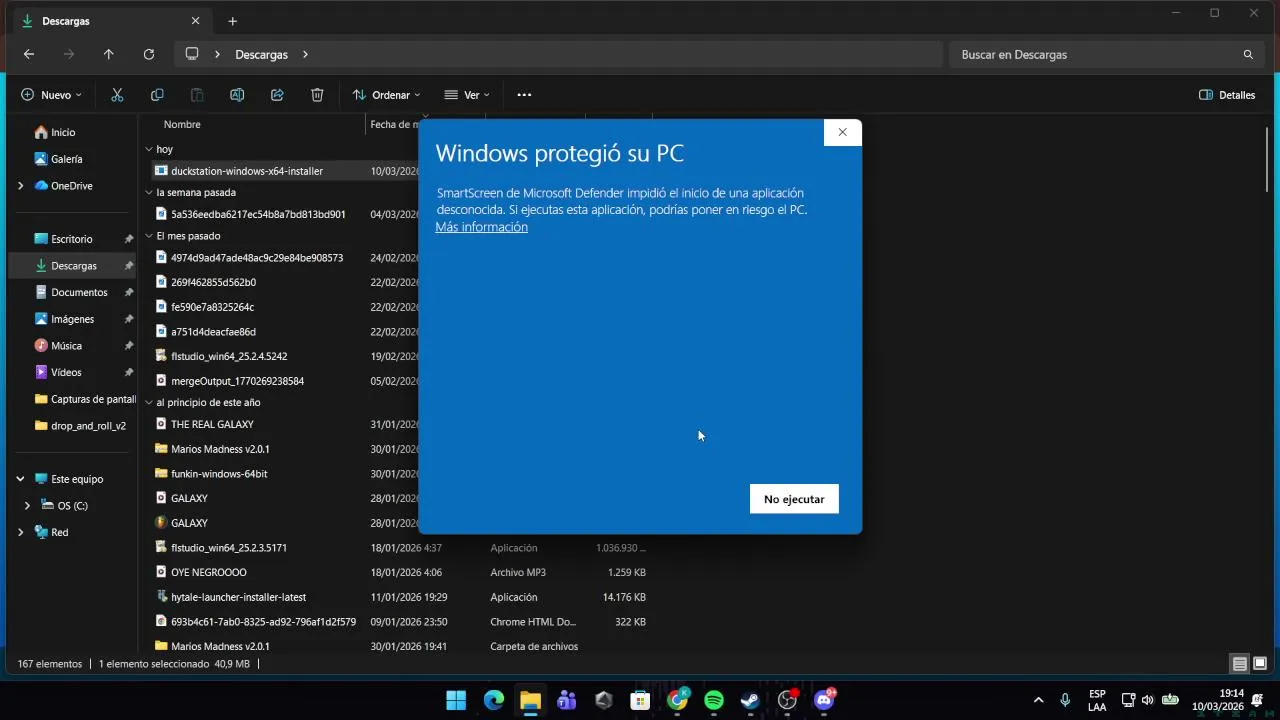
Task: Open a new Explorer tab
Action: [x=232, y=21]
